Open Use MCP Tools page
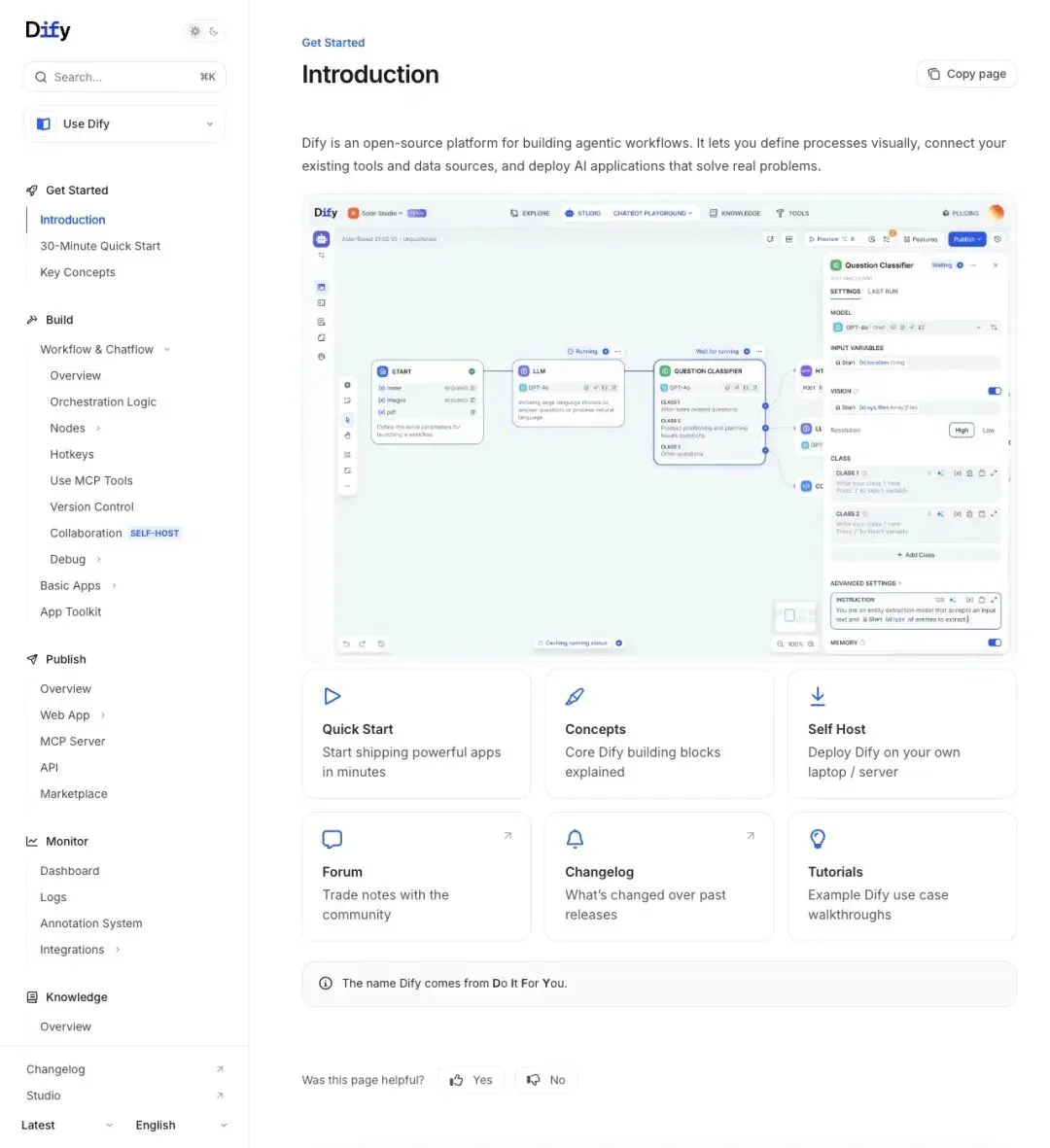 coord(91,481)
